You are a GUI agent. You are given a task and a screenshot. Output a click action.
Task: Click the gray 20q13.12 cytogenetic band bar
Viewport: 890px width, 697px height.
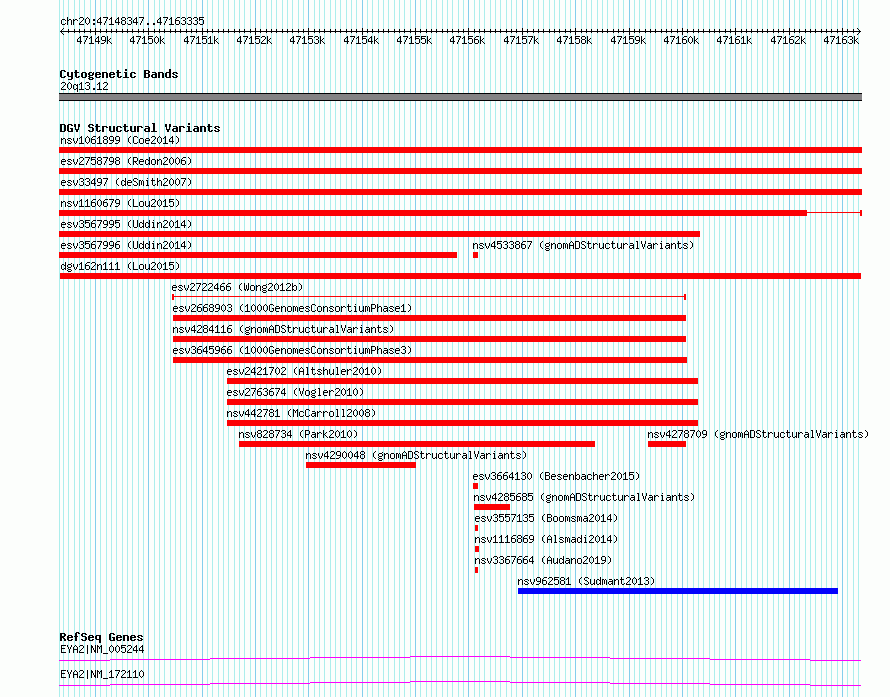click(460, 97)
